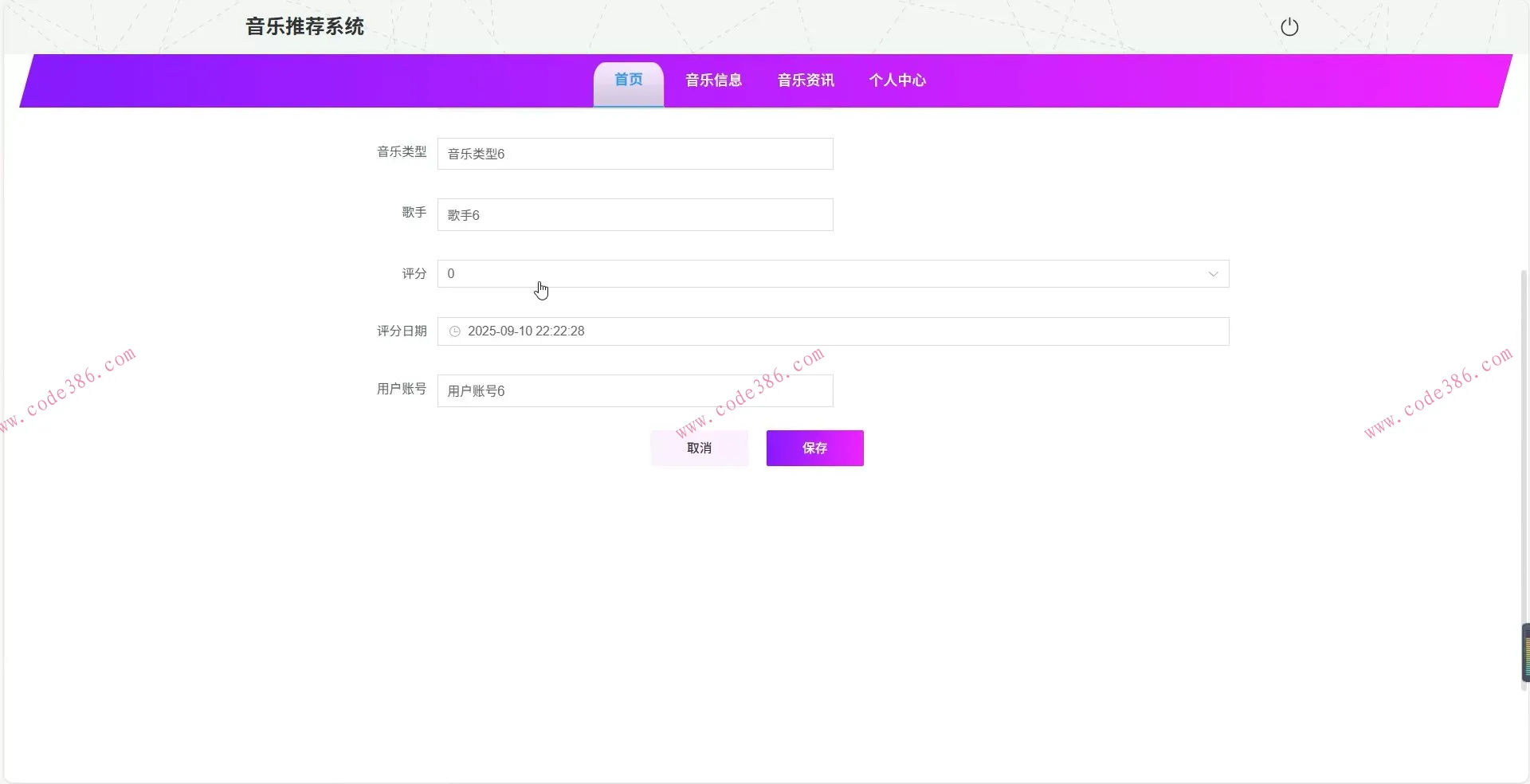
Task: Switch to the 音乐信息 tab
Action: pyautogui.click(x=713, y=80)
